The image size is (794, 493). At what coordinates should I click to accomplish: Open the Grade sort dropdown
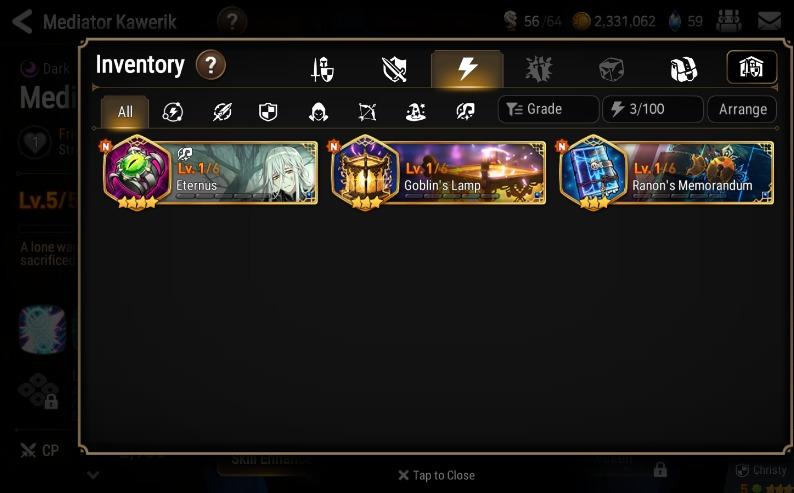548,109
